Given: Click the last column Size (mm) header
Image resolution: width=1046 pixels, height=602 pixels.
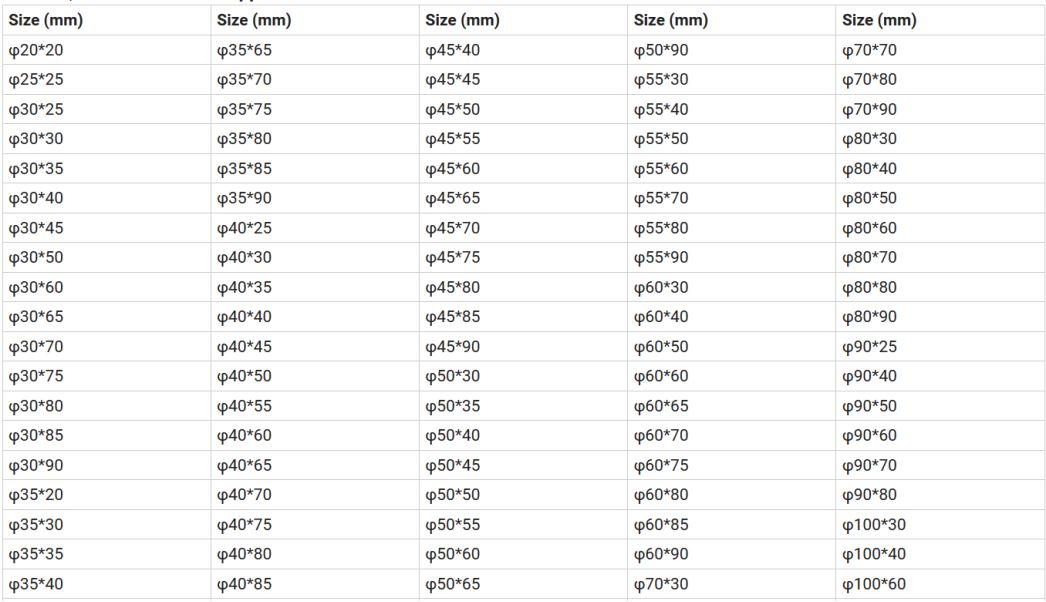Looking at the screenshot, I should point(940,20).
